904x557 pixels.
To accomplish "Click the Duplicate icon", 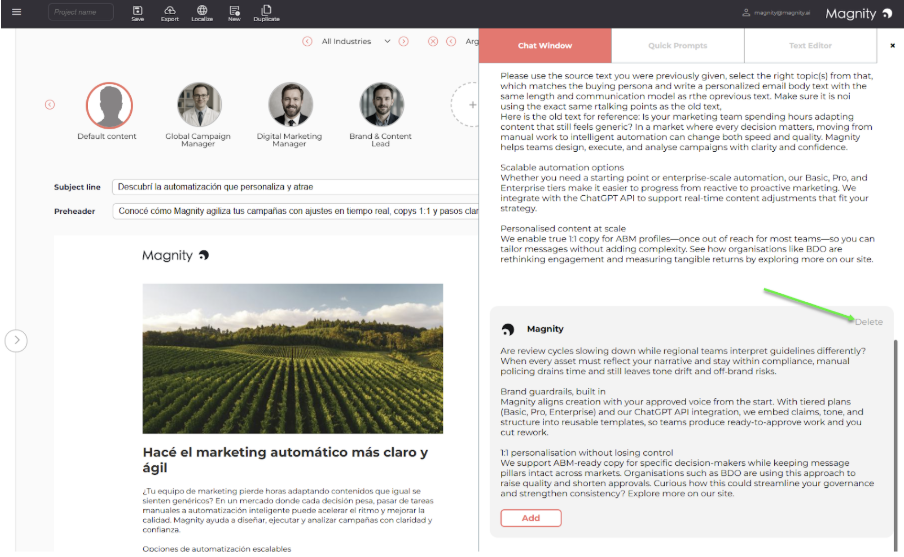I will click(x=266, y=13).
